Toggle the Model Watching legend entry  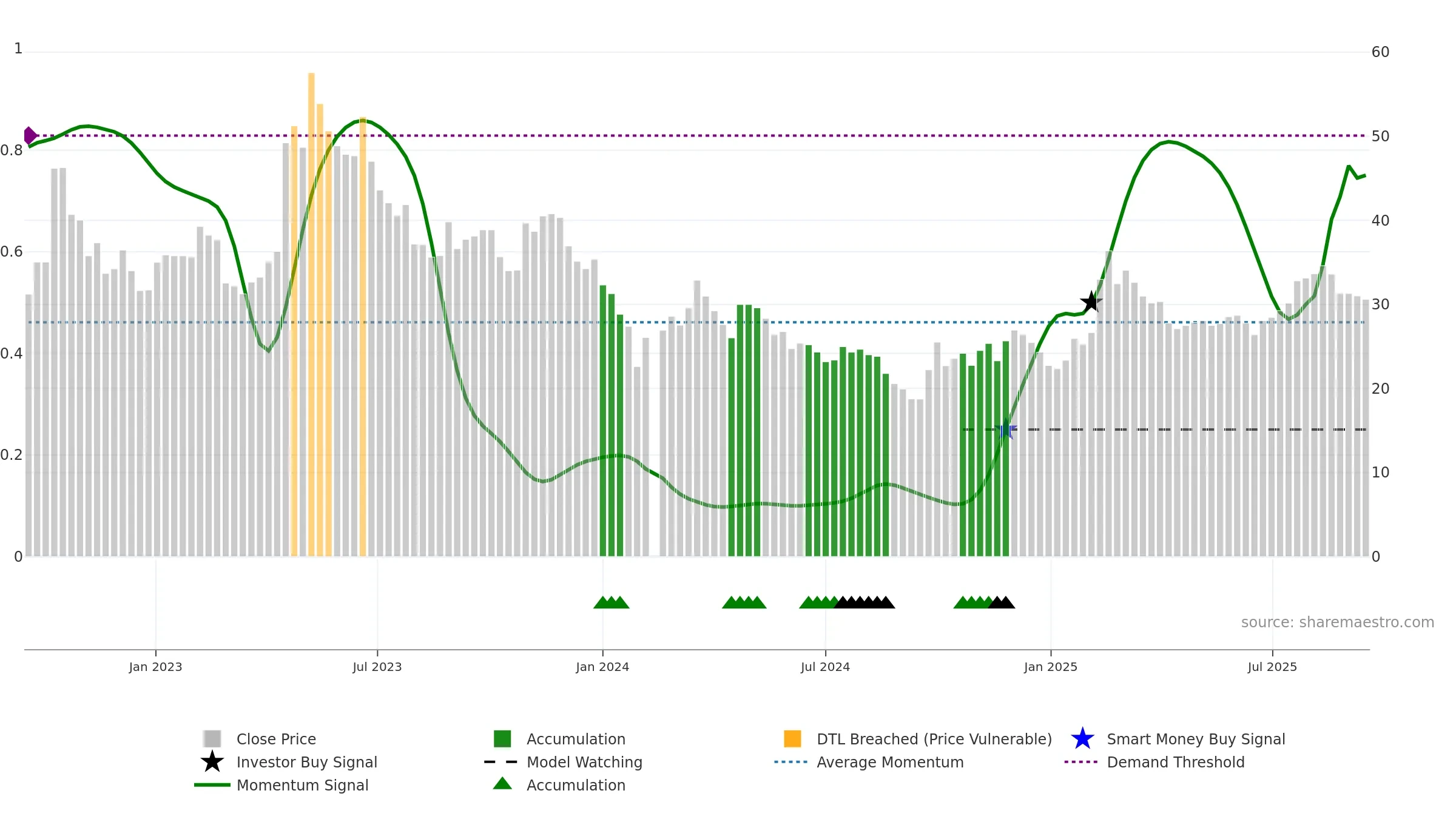click(584, 762)
